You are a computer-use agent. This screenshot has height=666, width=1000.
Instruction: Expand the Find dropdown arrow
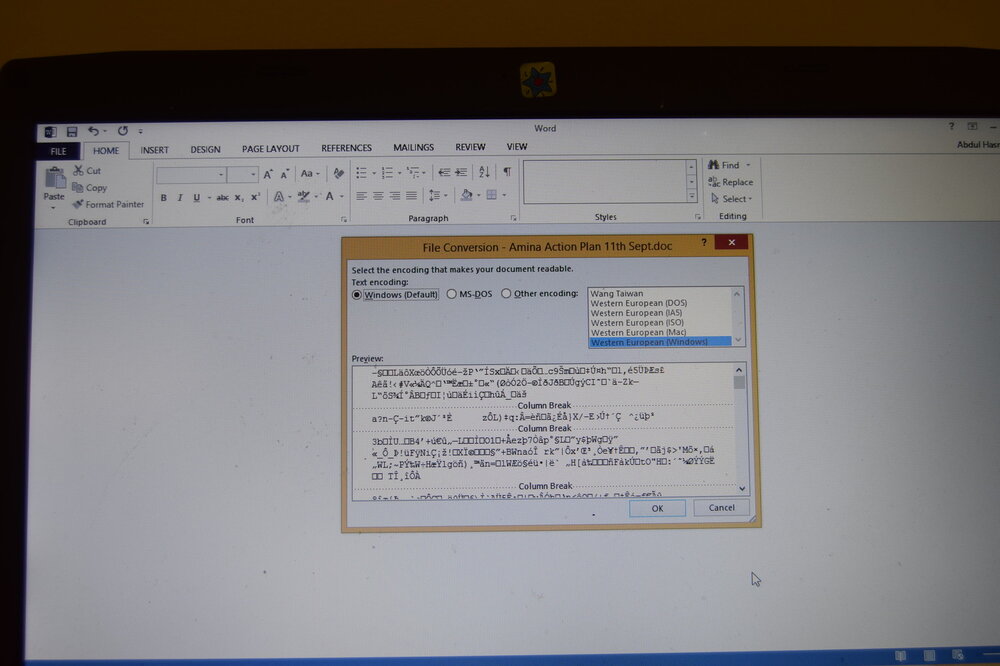pos(748,165)
